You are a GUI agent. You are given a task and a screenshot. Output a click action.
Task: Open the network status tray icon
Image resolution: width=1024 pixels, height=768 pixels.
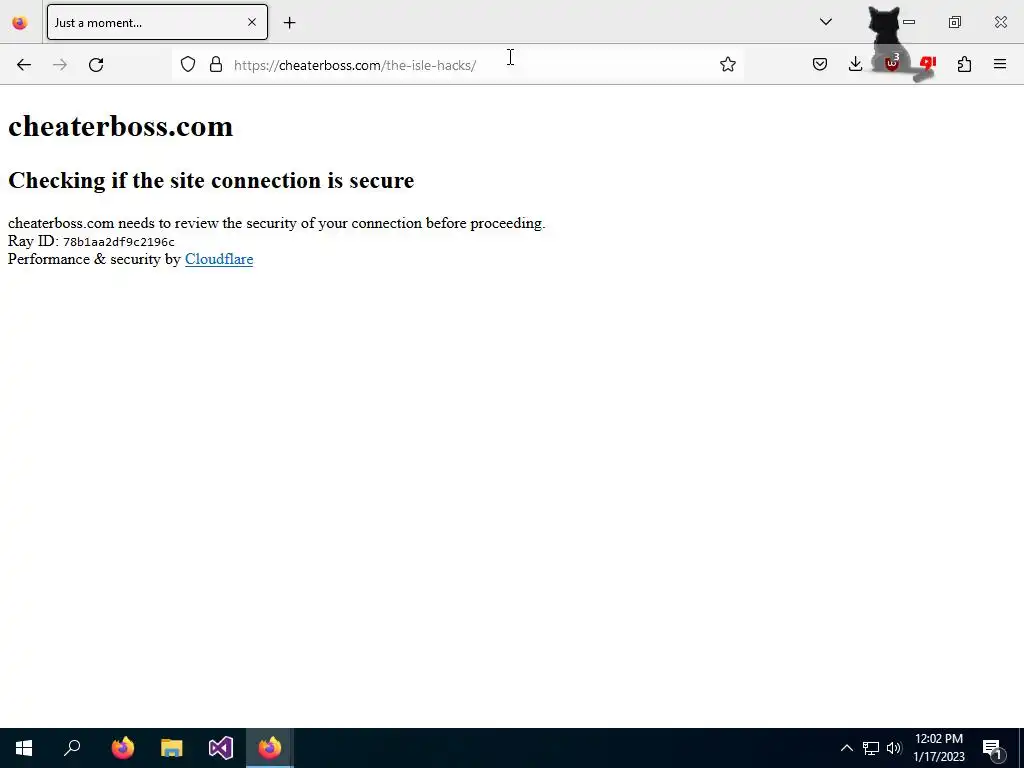[871, 748]
